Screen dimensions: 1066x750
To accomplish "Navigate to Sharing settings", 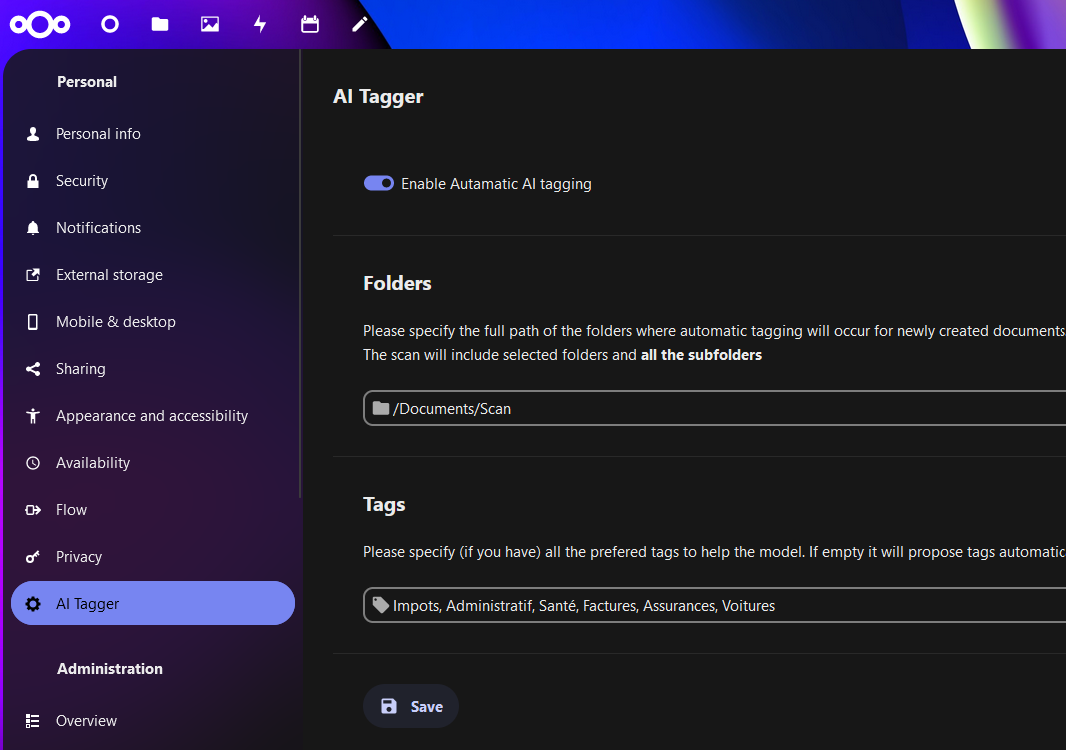I will (80, 369).
